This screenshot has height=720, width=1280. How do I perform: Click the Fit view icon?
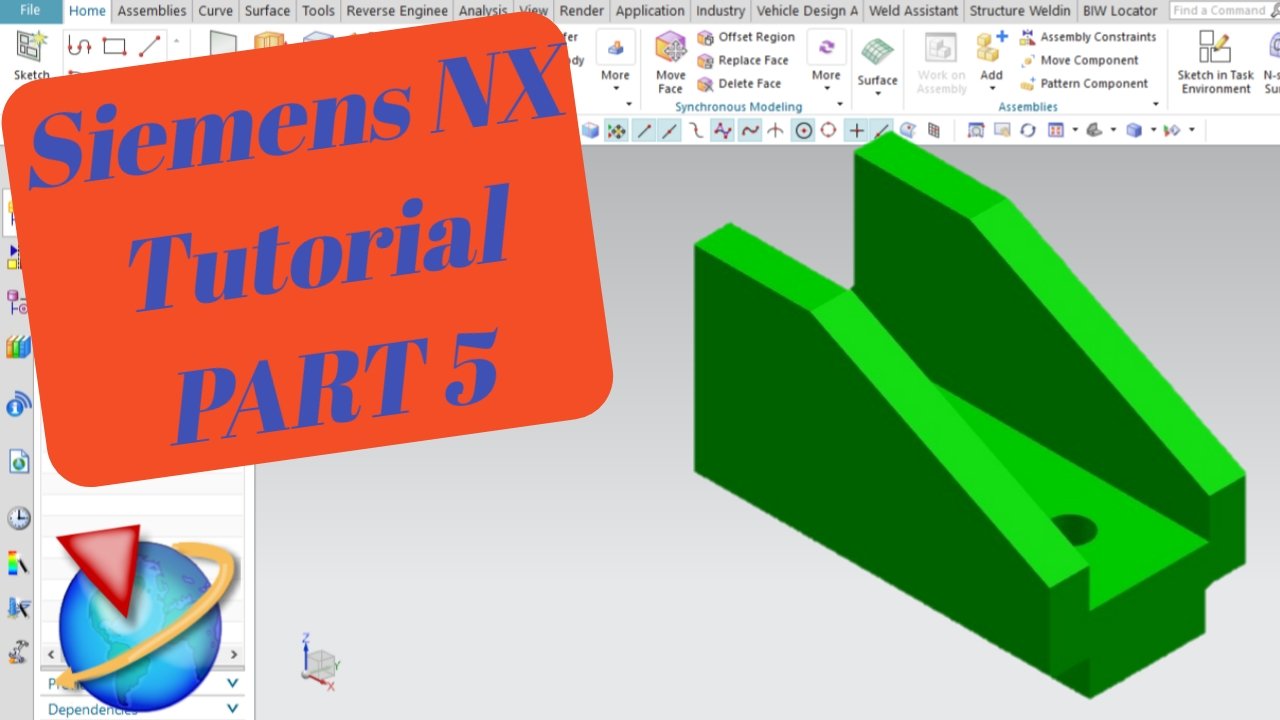click(x=976, y=130)
